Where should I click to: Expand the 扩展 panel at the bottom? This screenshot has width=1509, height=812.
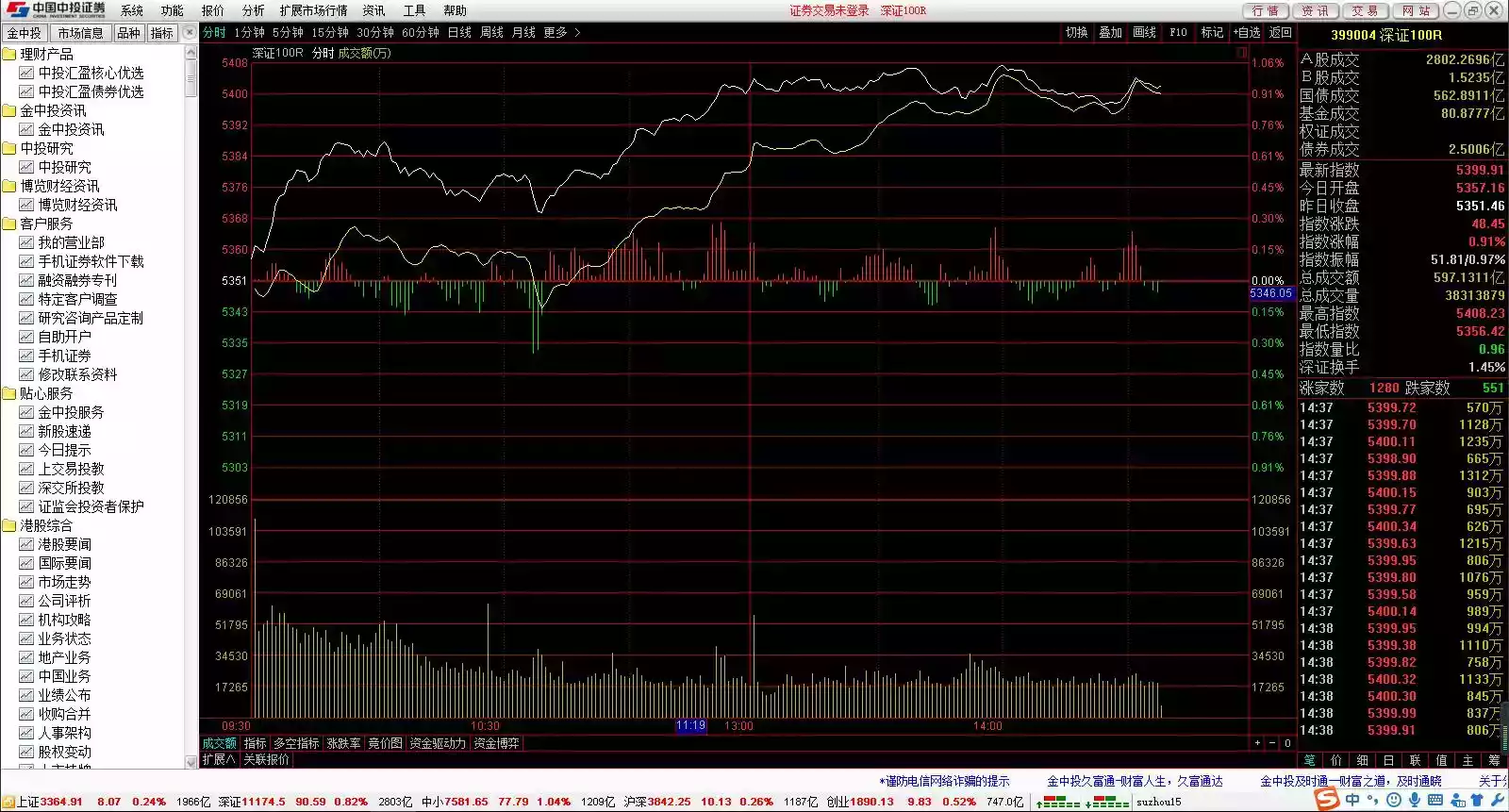click(x=219, y=760)
